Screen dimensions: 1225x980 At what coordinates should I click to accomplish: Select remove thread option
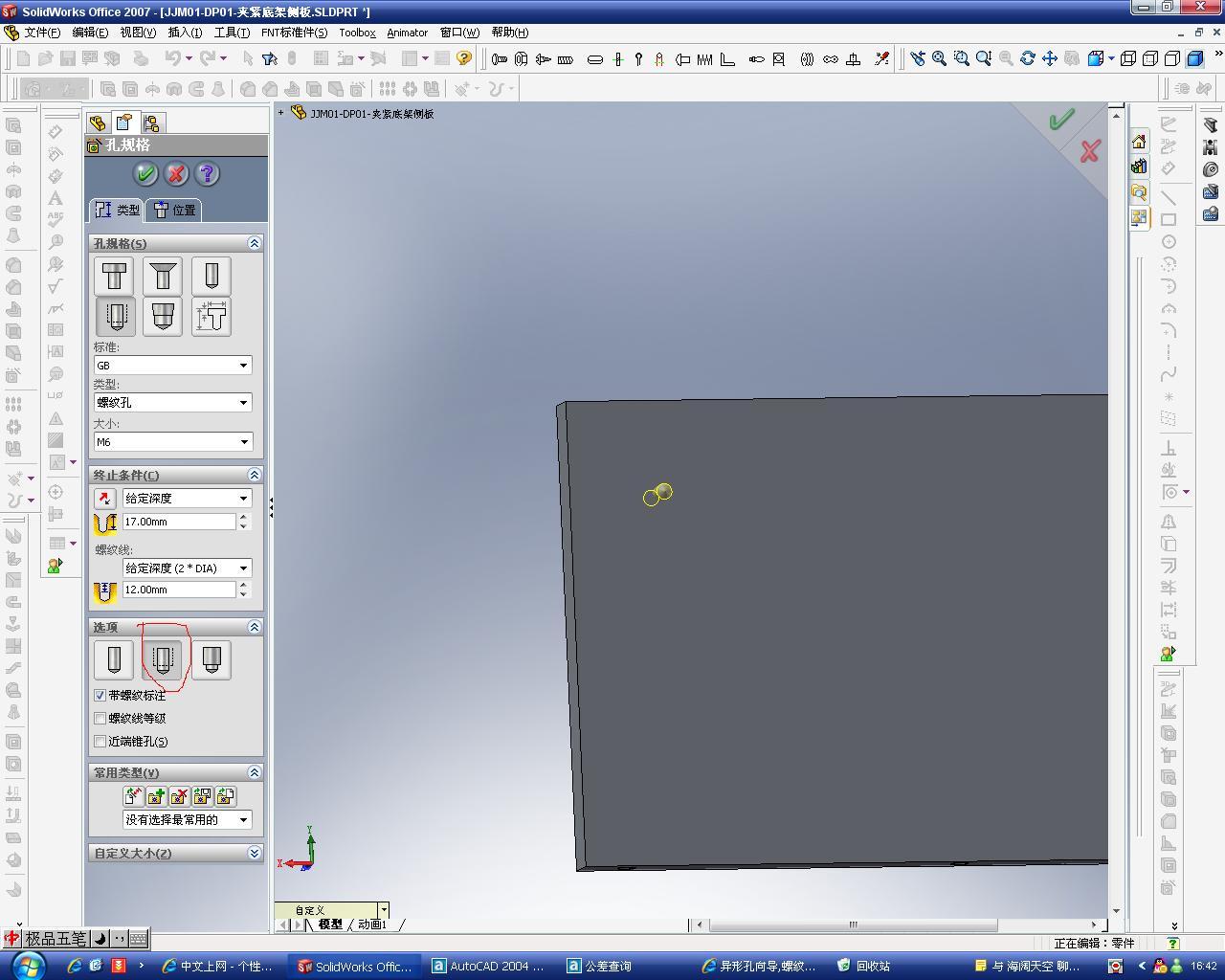(212, 659)
